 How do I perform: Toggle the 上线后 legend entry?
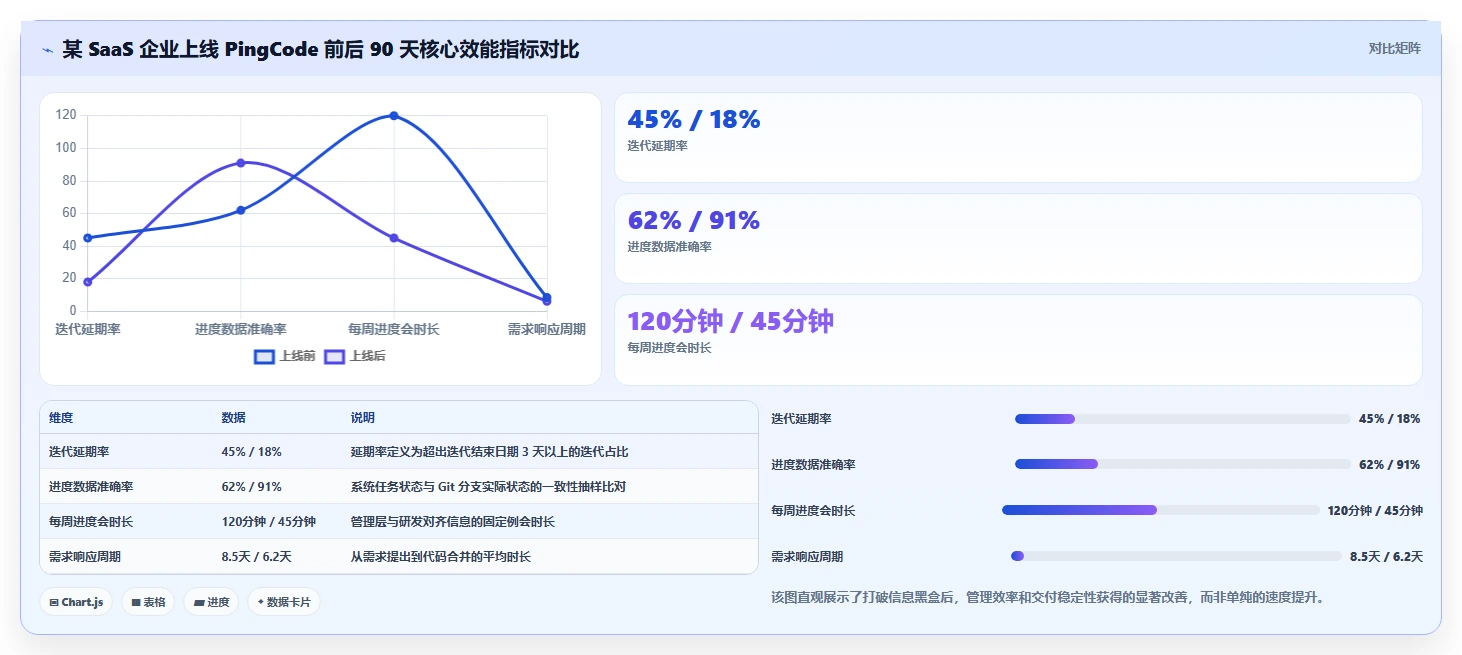point(355,356)
